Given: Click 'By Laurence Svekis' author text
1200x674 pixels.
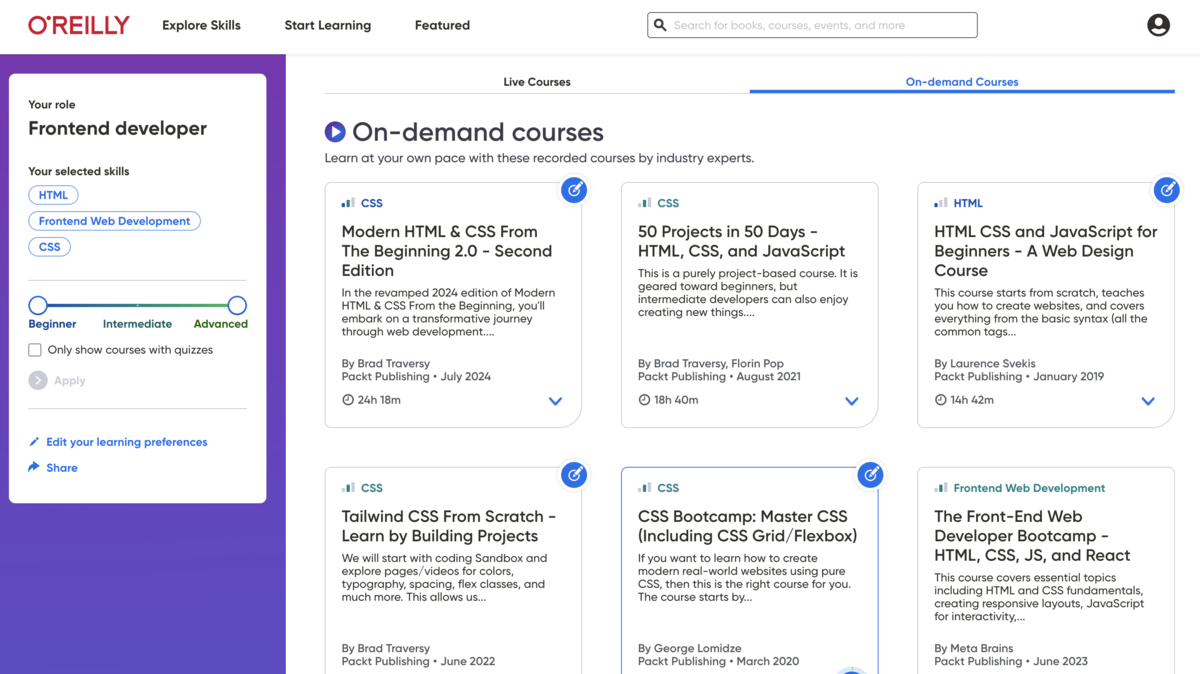Looking at the screenshot, I should 985,364.
